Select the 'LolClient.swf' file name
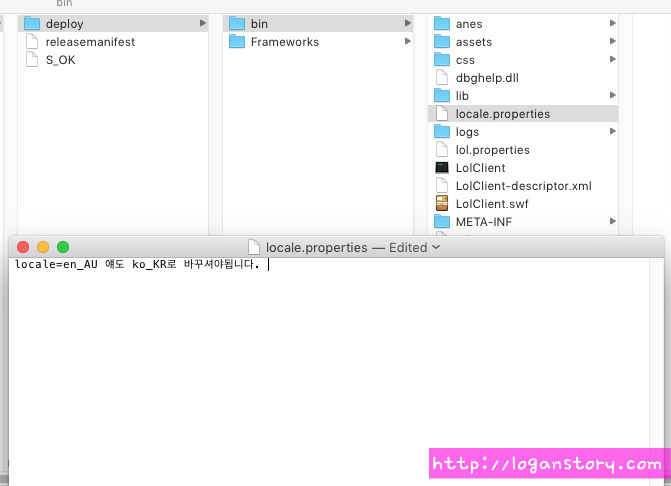Screen dimensions: 671x486 click(492, 204)
